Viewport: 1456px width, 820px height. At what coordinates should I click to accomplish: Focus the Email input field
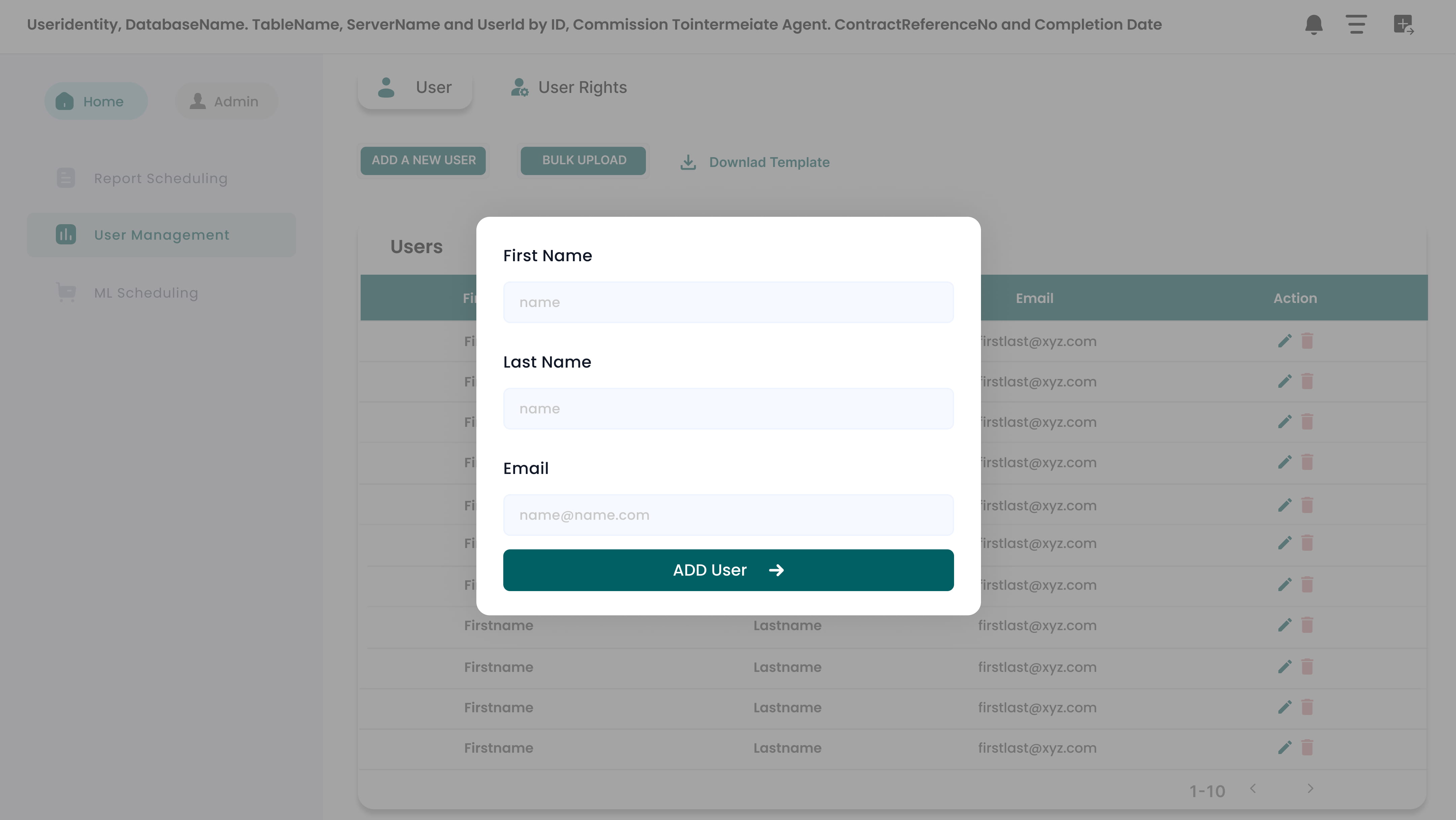(728, 515)
